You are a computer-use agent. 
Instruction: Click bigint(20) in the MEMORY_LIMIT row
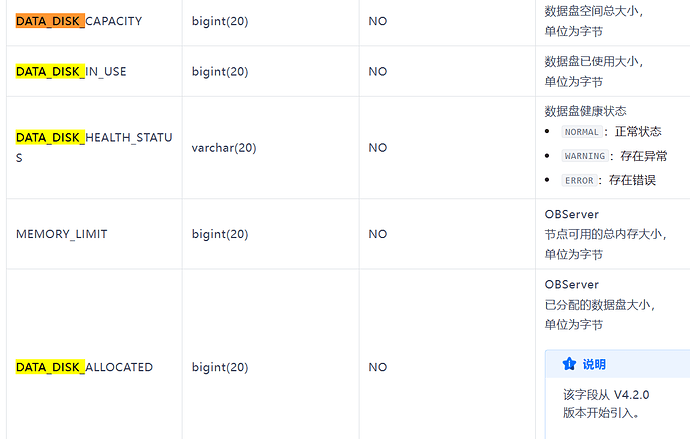[220, 234]
